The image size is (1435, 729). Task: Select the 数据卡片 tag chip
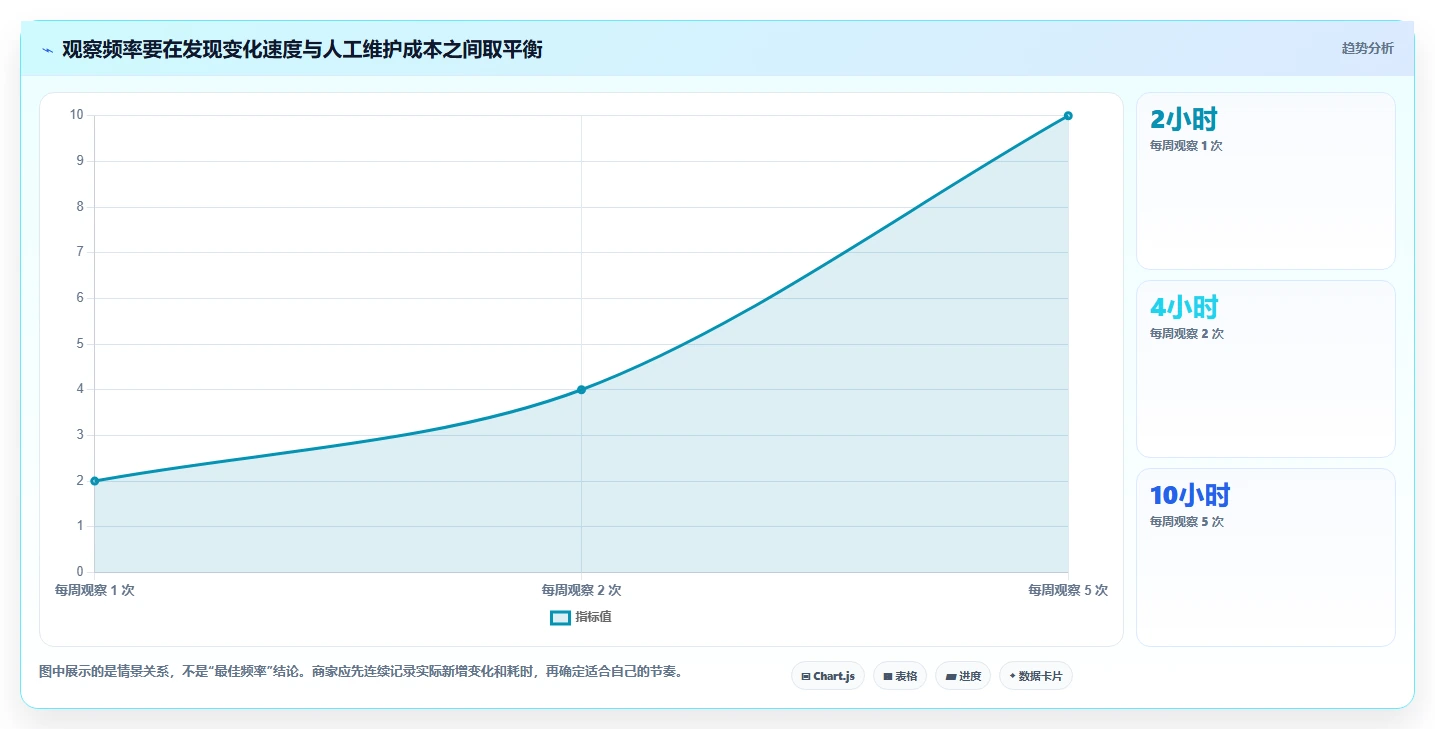coord(1035,676)
